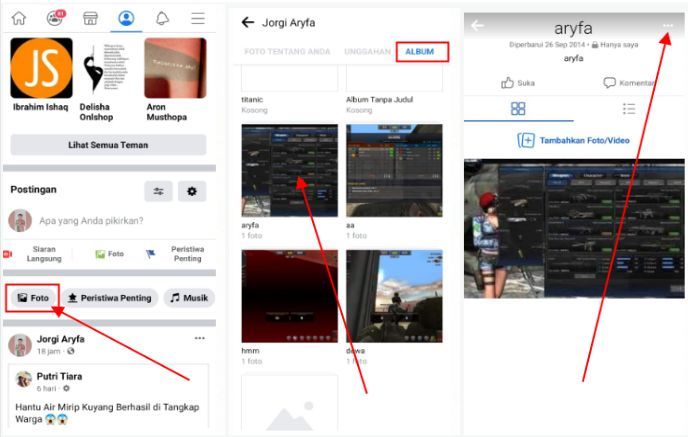Choose Foto in the composer row
Screen dimensions: 688x437
(x=110, y=254)
